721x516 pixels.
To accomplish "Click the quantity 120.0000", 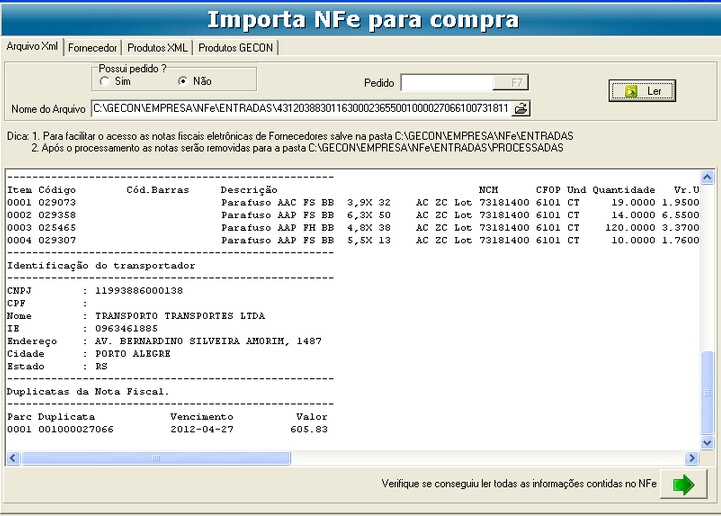I will point(630,228).
